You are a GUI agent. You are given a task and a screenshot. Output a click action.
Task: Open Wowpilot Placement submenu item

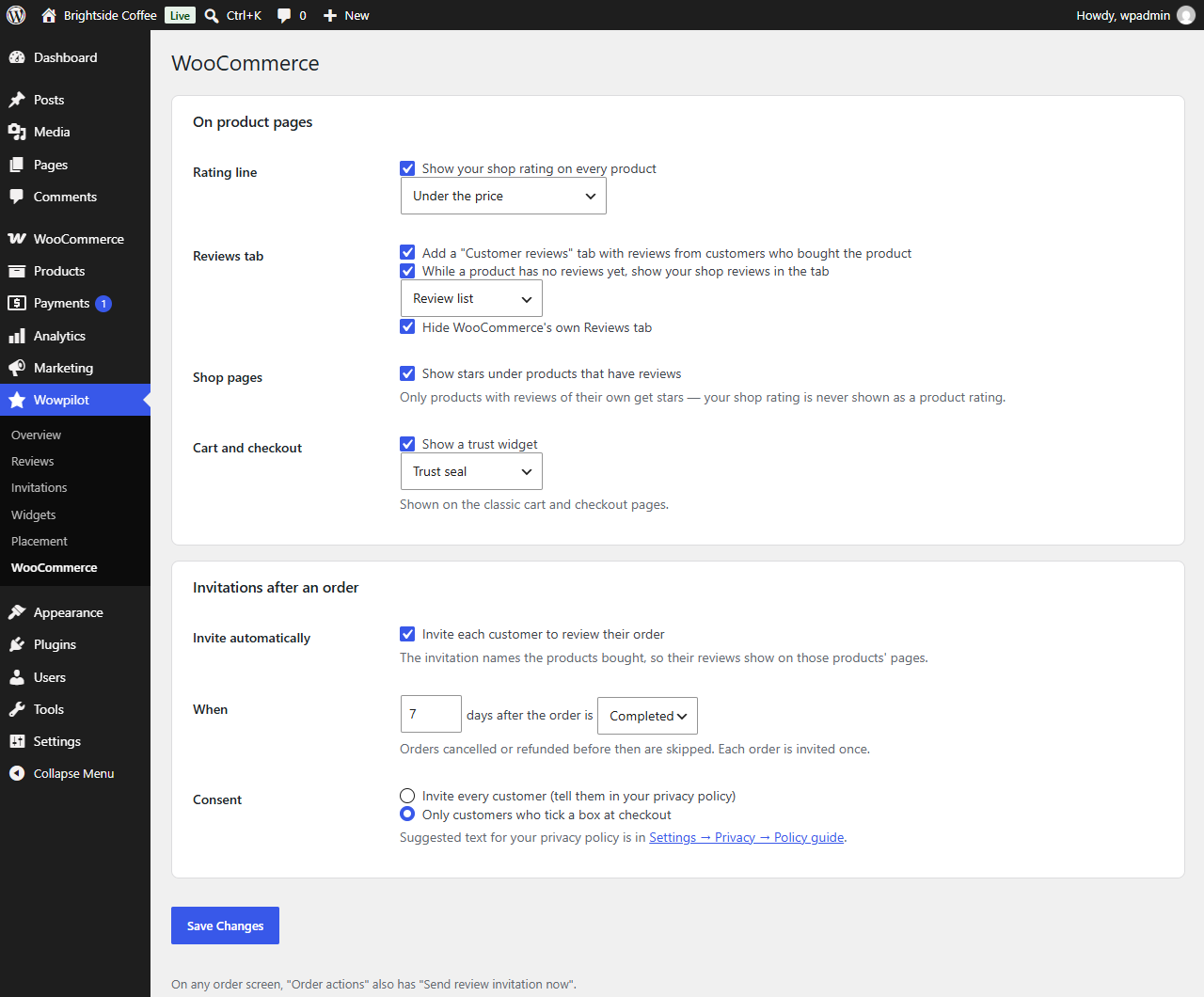(39, 541)
